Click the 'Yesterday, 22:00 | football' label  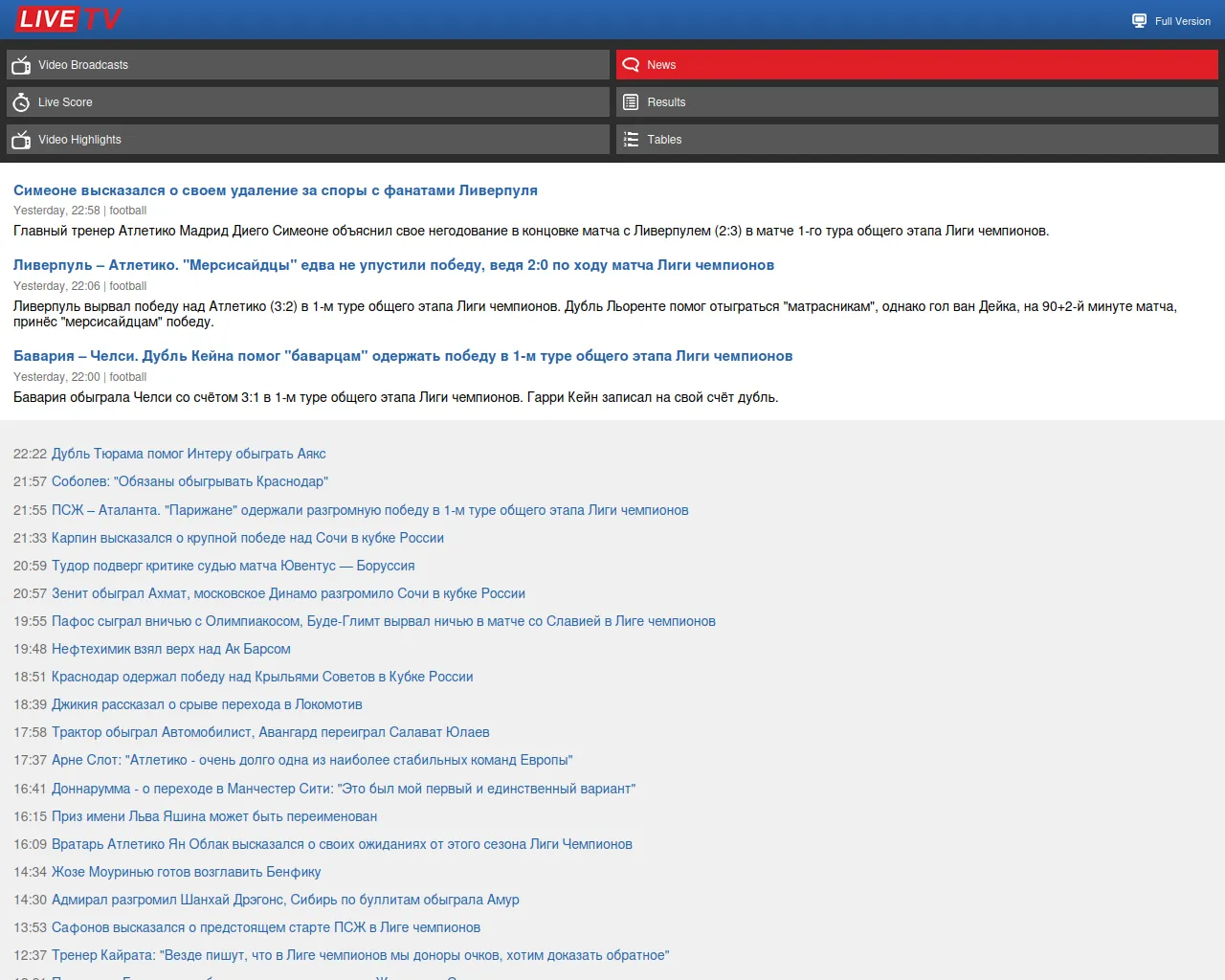click(x=79, y=377)
